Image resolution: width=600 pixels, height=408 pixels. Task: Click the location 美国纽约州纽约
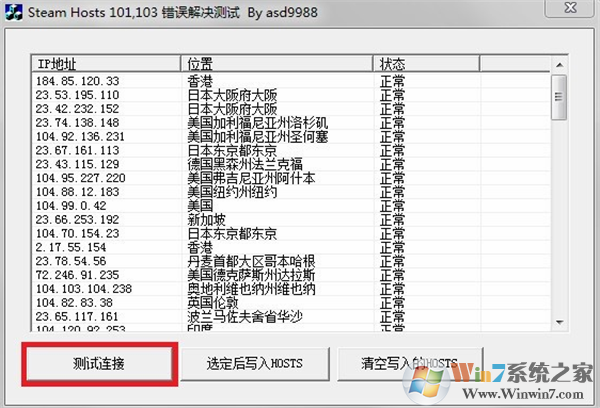[x=232, y=192]
